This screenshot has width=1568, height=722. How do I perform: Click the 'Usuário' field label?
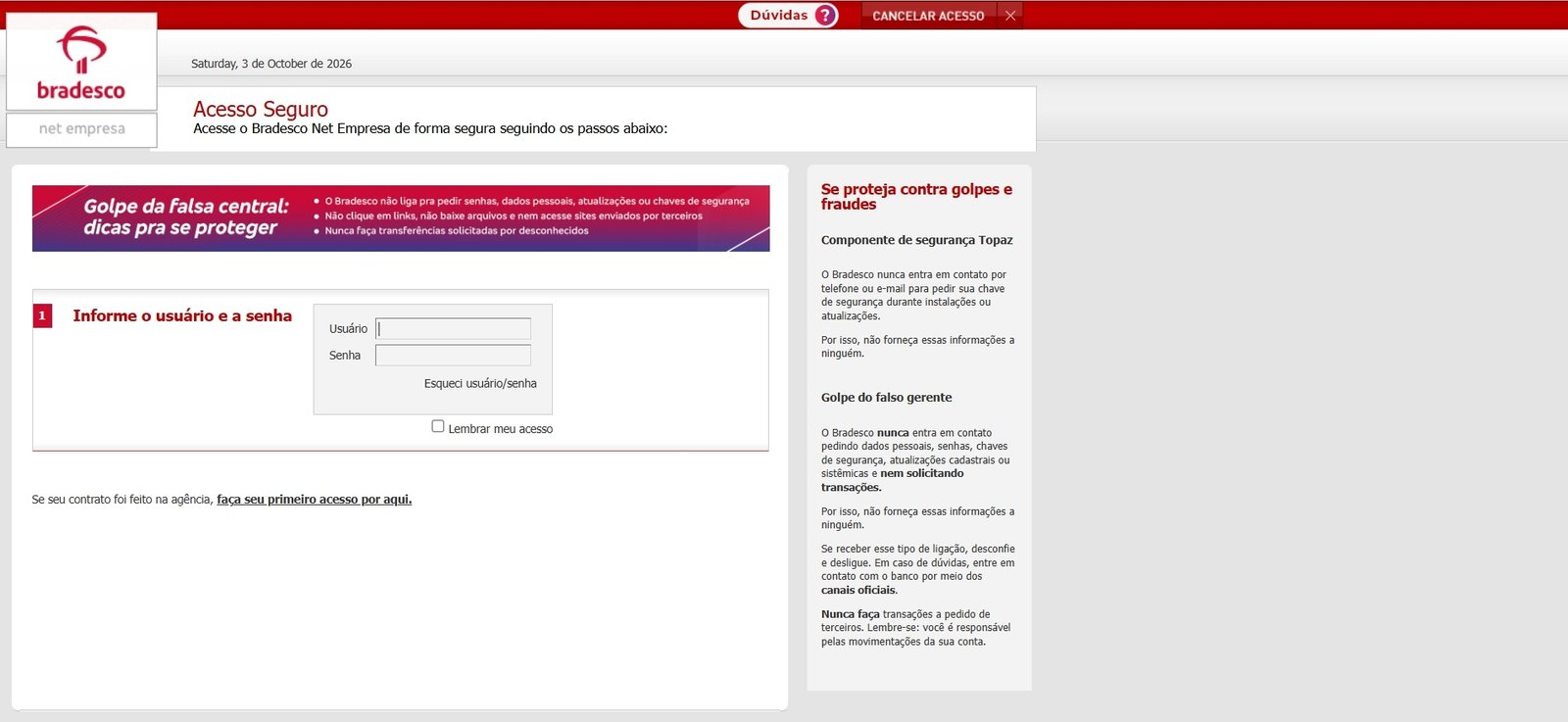(348, 329)
